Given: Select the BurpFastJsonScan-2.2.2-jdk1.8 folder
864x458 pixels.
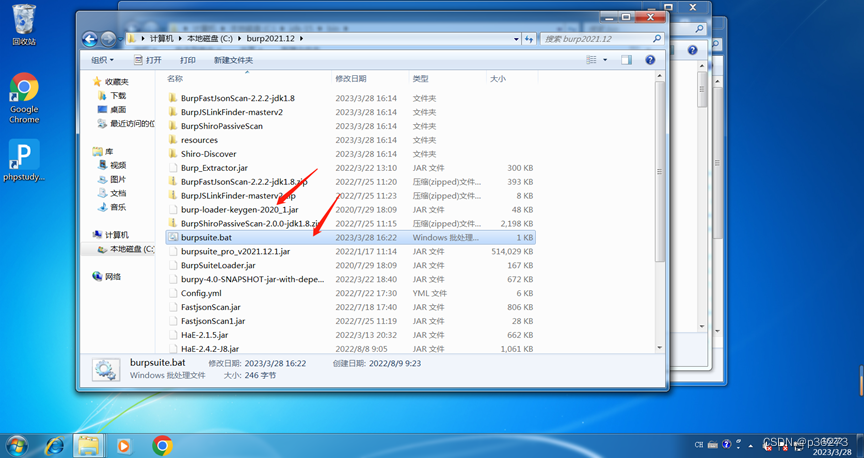Looking at the screenshot, I should pyautogui.click(x=237, y=98).
